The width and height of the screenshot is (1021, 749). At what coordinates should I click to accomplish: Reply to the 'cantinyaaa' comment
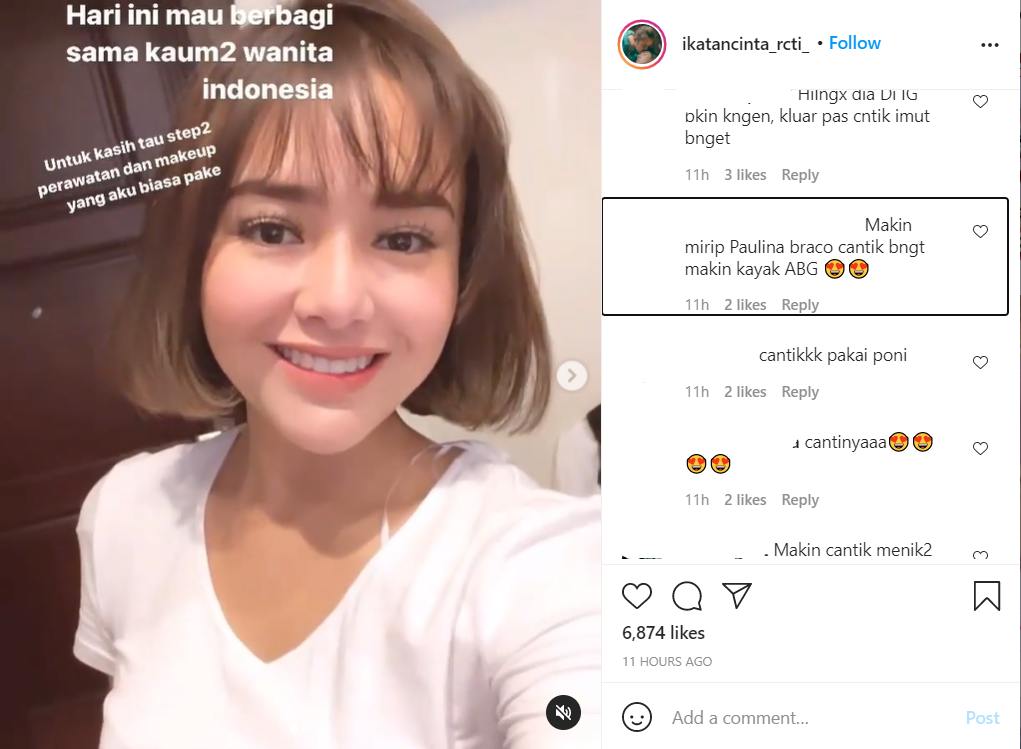click(800, 499)
